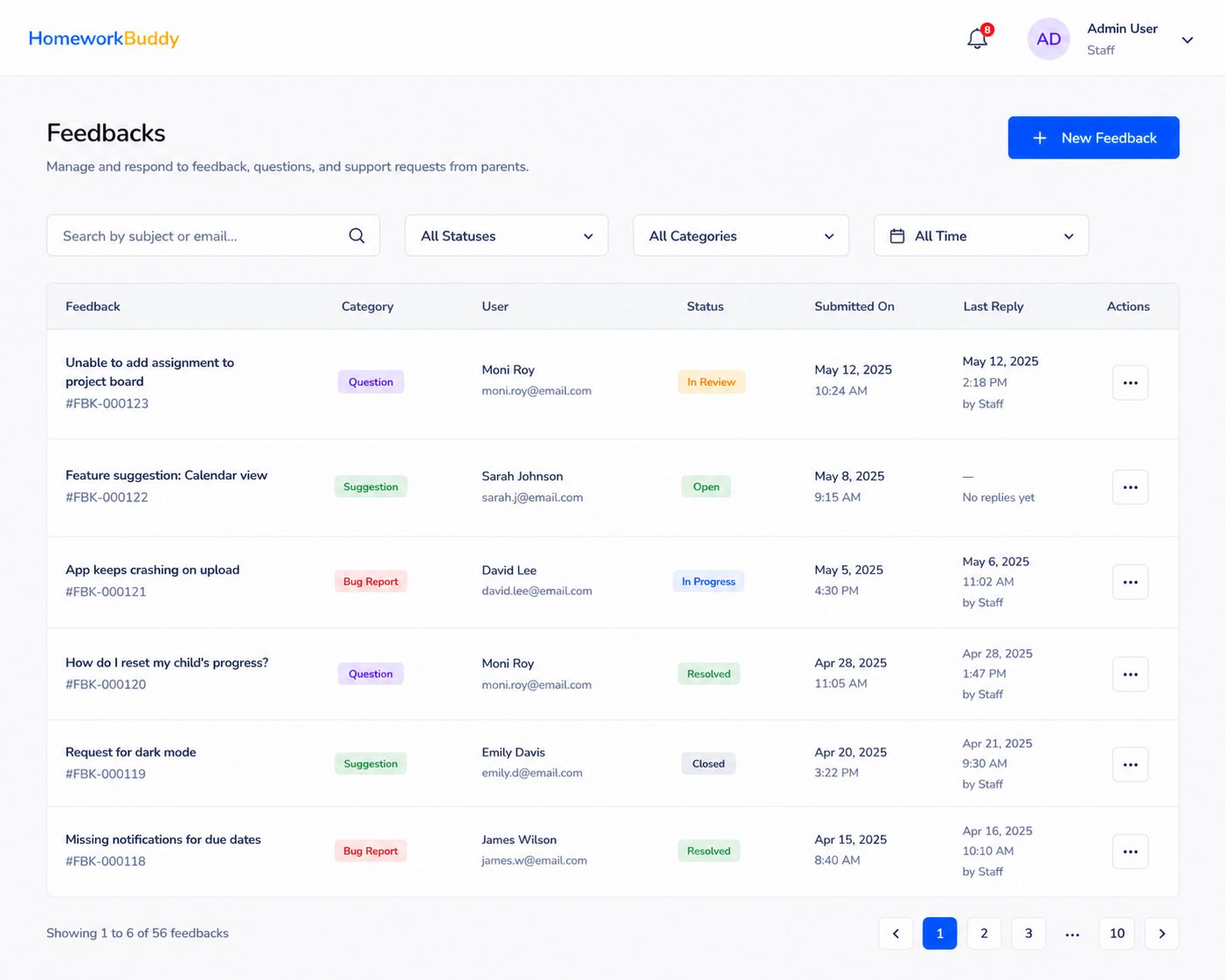Jump to page 10
This screenshot has height=980, width=1225.
click(1117, 934)
